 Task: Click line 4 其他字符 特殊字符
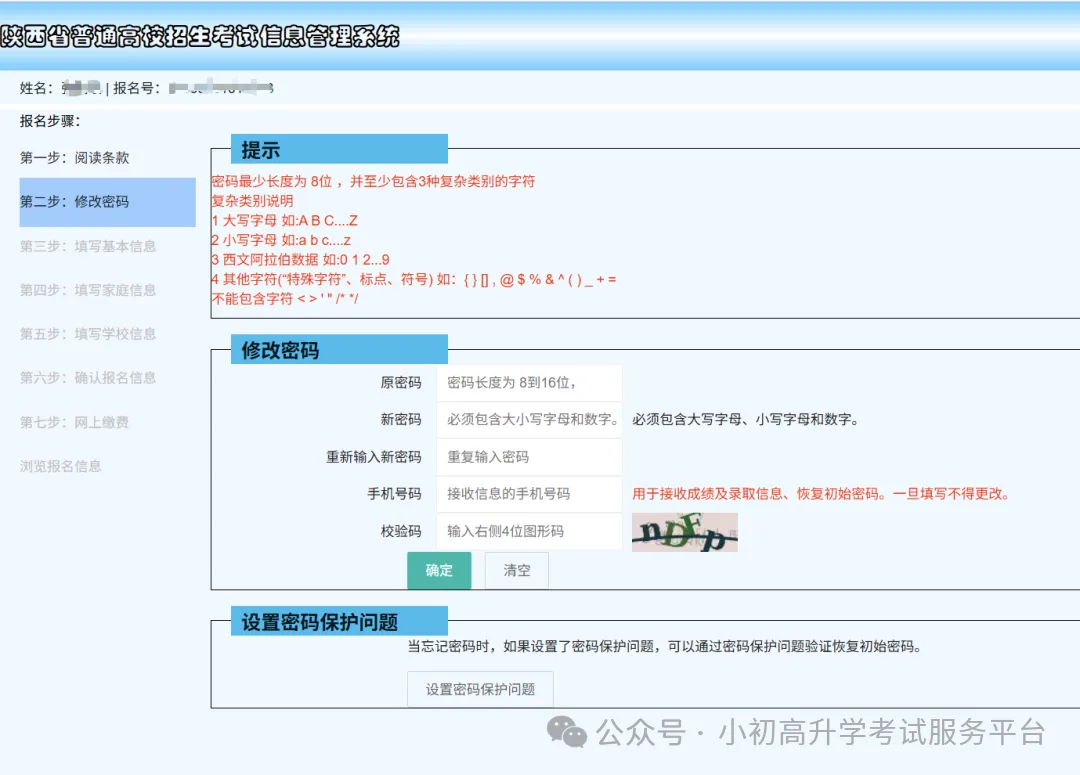(x=414, y=279)
